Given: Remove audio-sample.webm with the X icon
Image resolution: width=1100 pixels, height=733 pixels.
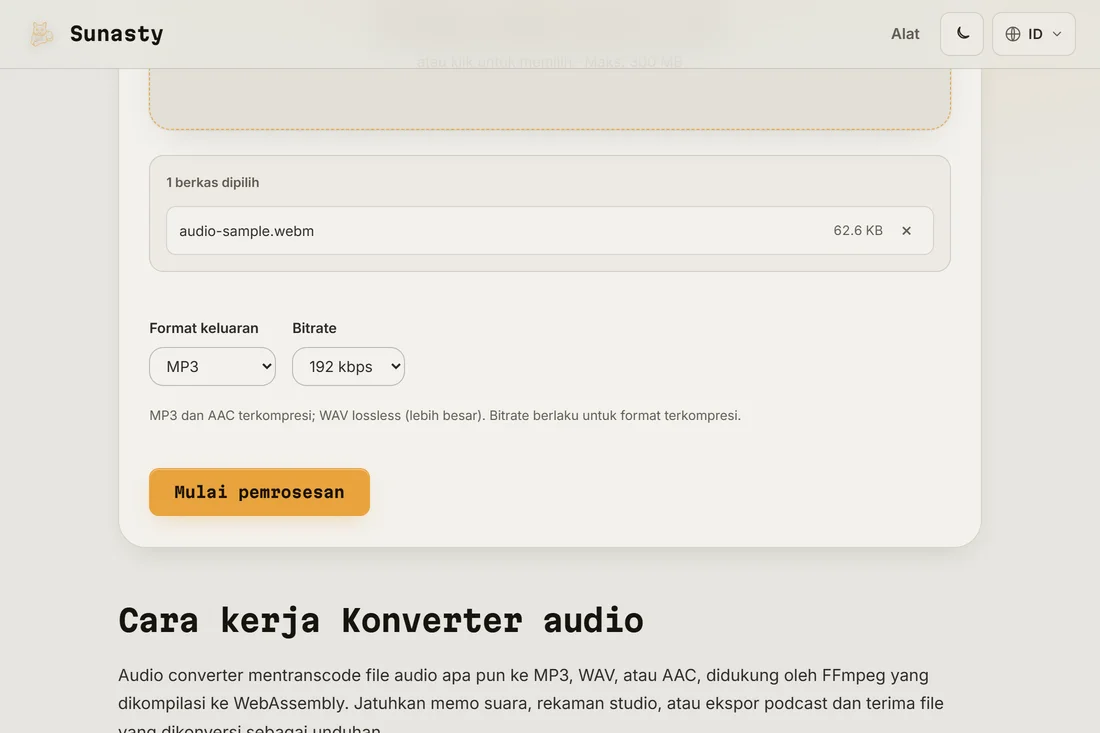Looking at the screenshot, I should [906, 231].
